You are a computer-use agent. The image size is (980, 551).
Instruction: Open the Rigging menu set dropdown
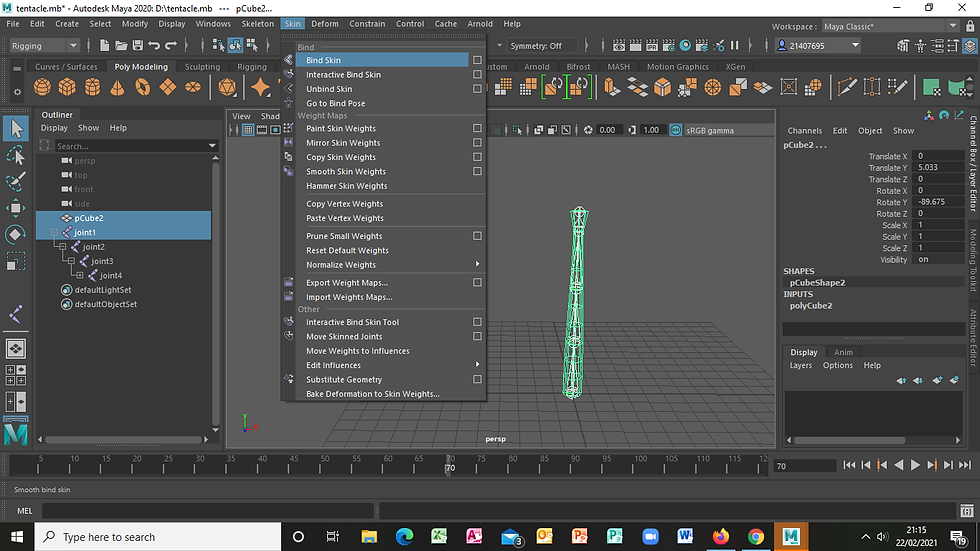coord(44,46)
